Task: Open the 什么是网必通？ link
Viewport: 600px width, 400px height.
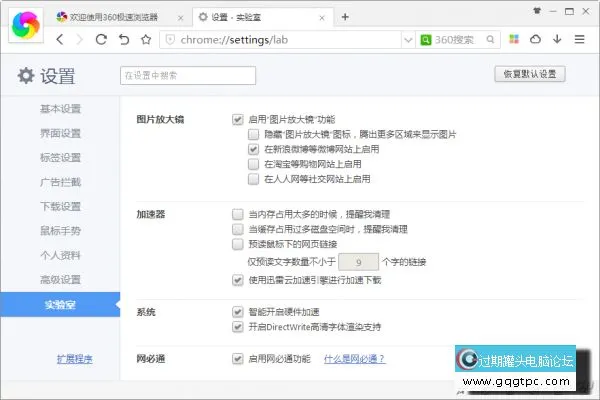Action: 355,359
